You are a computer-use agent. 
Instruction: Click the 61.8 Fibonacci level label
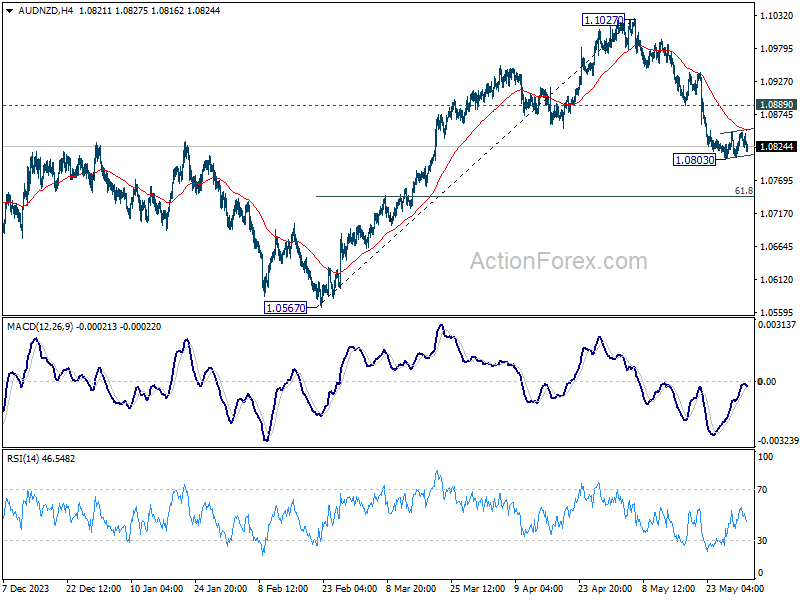743,191
